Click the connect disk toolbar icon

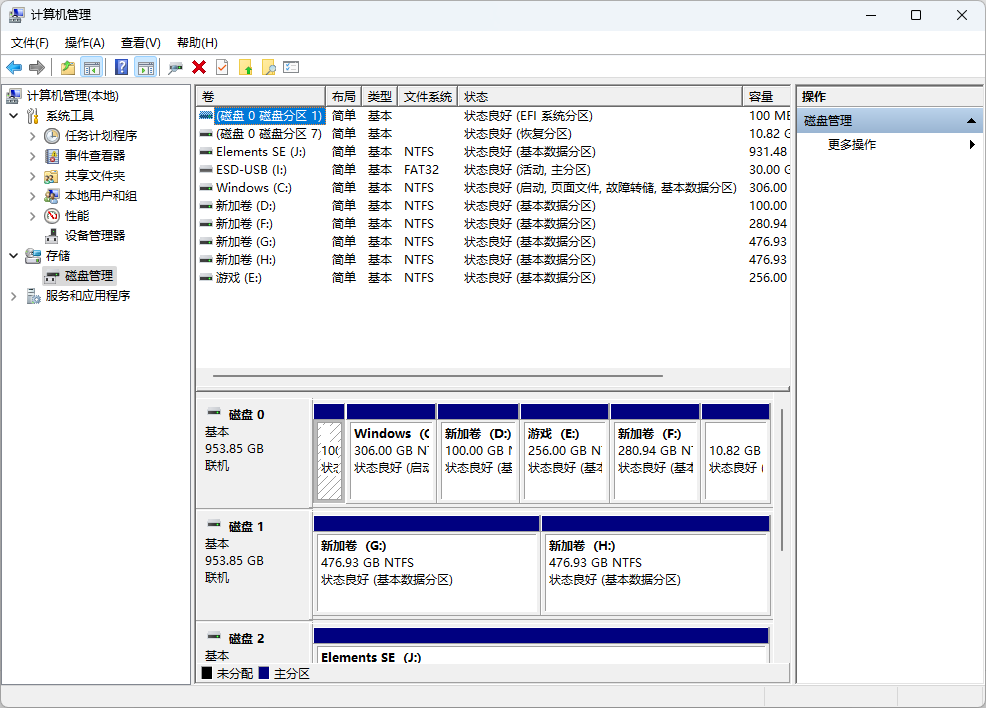point(175,67)
